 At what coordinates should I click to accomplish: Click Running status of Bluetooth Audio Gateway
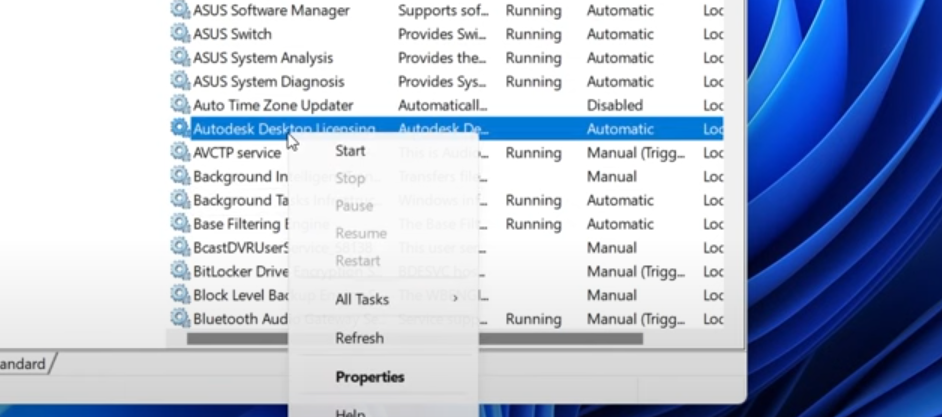[533, 319]
